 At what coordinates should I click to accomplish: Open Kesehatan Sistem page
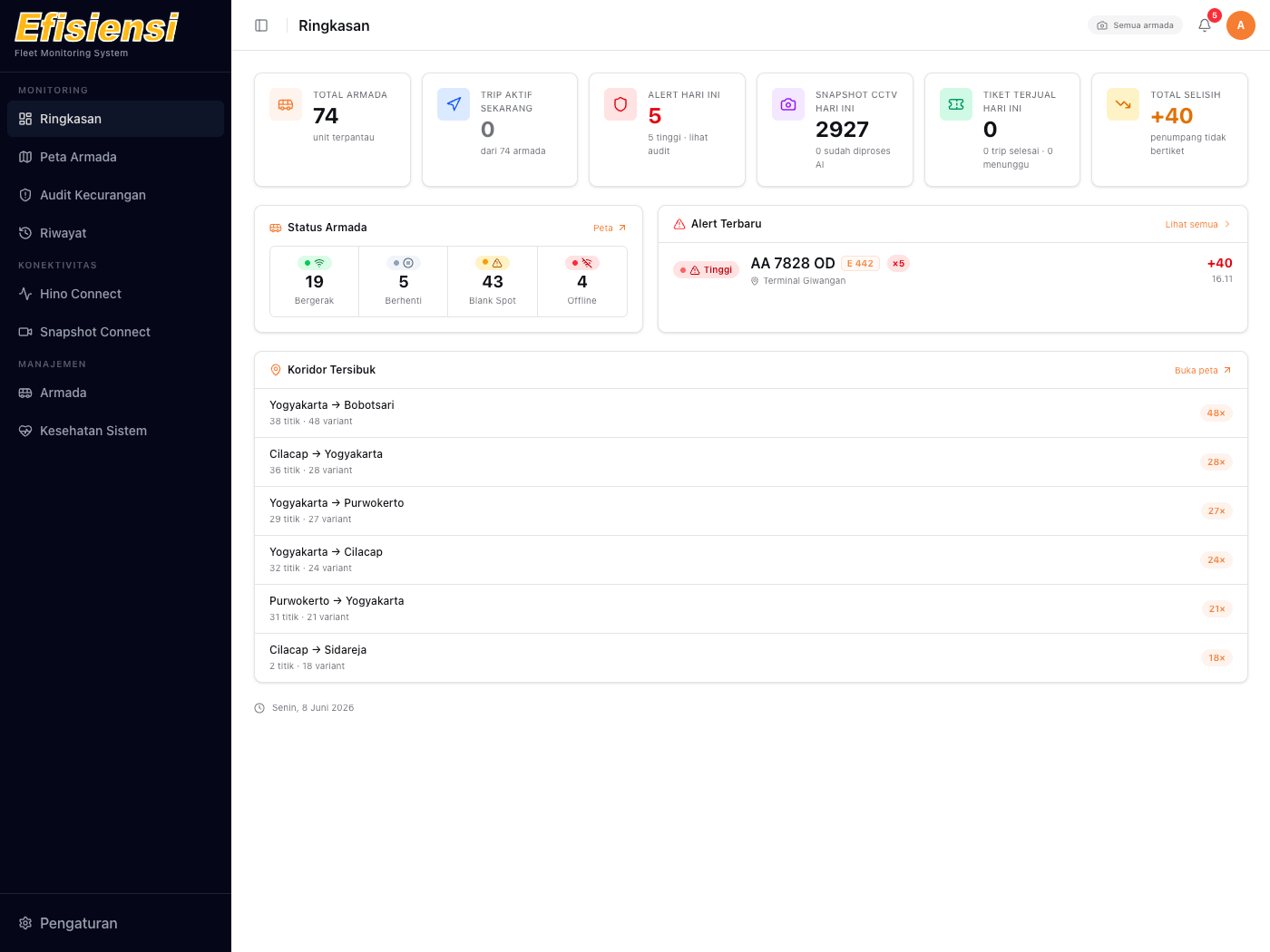tap(115, 431)
